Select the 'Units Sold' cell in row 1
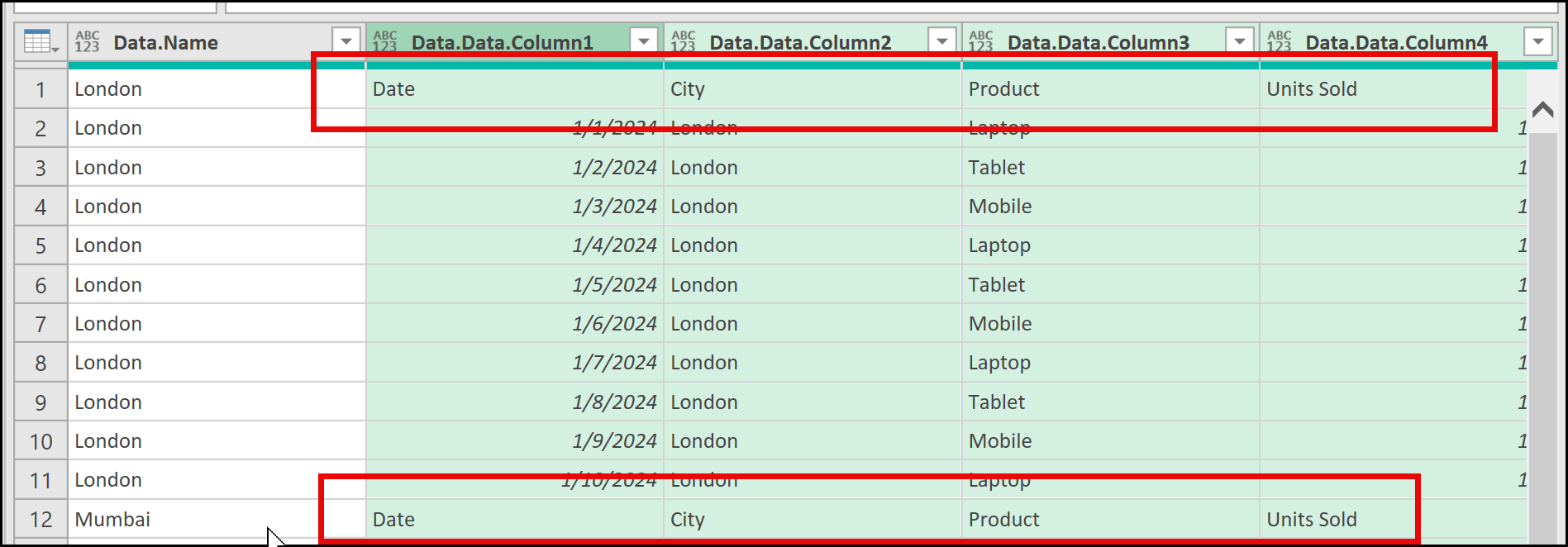 (x=1312, y=89)
